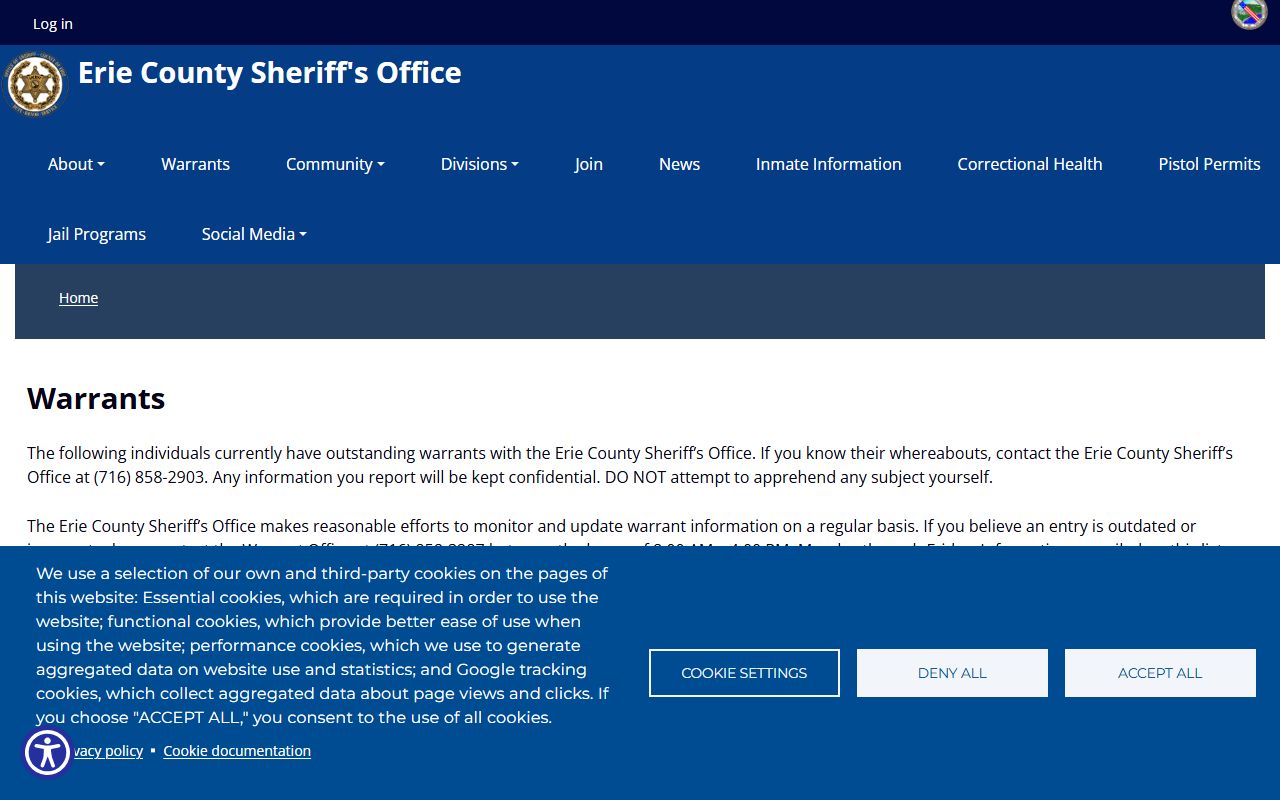
Task: Expand the Divisions dropdown menu
Action: pos(480,164)
